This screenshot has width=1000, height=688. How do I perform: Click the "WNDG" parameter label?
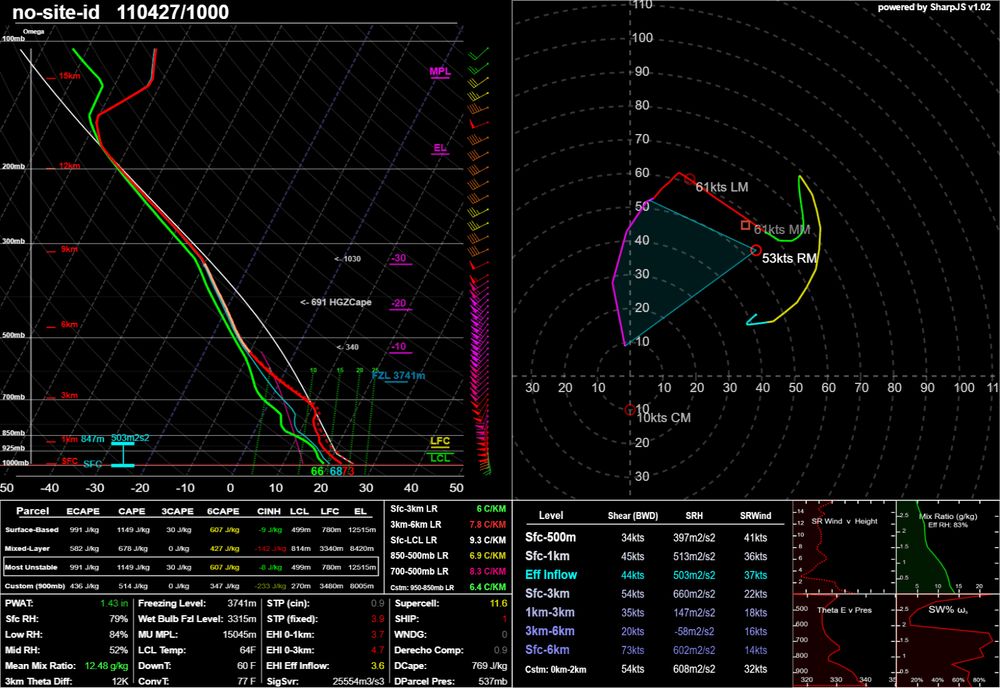[x=409, y=634]
